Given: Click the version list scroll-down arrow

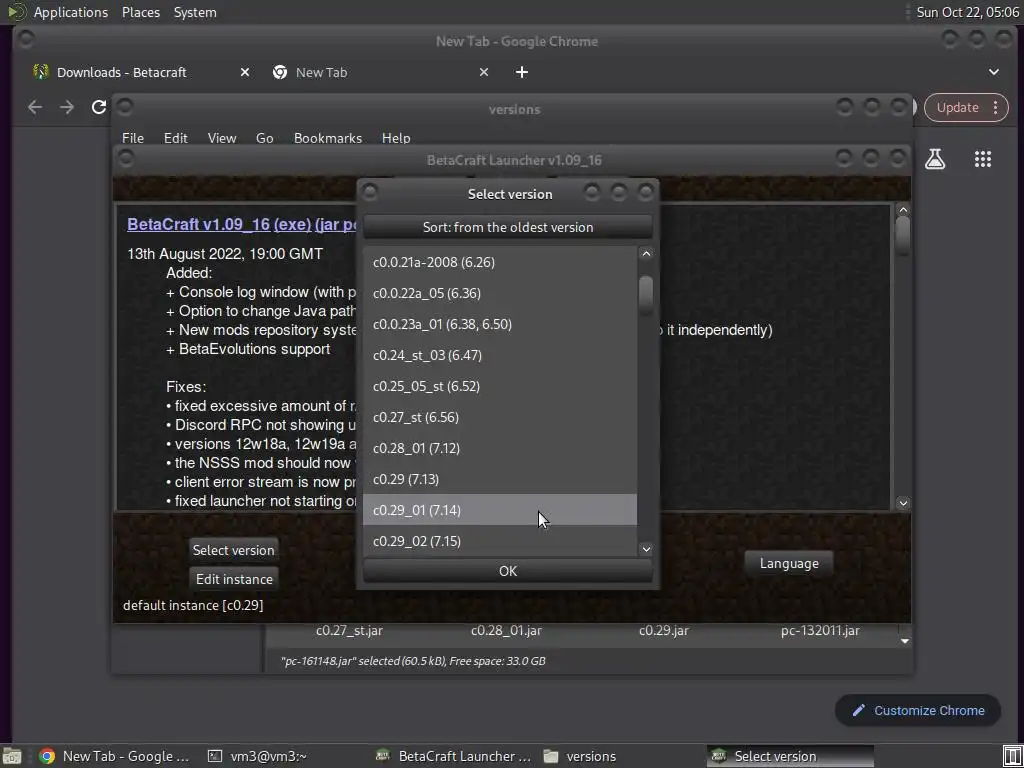Looking at the screenshot, I should 646,549.
